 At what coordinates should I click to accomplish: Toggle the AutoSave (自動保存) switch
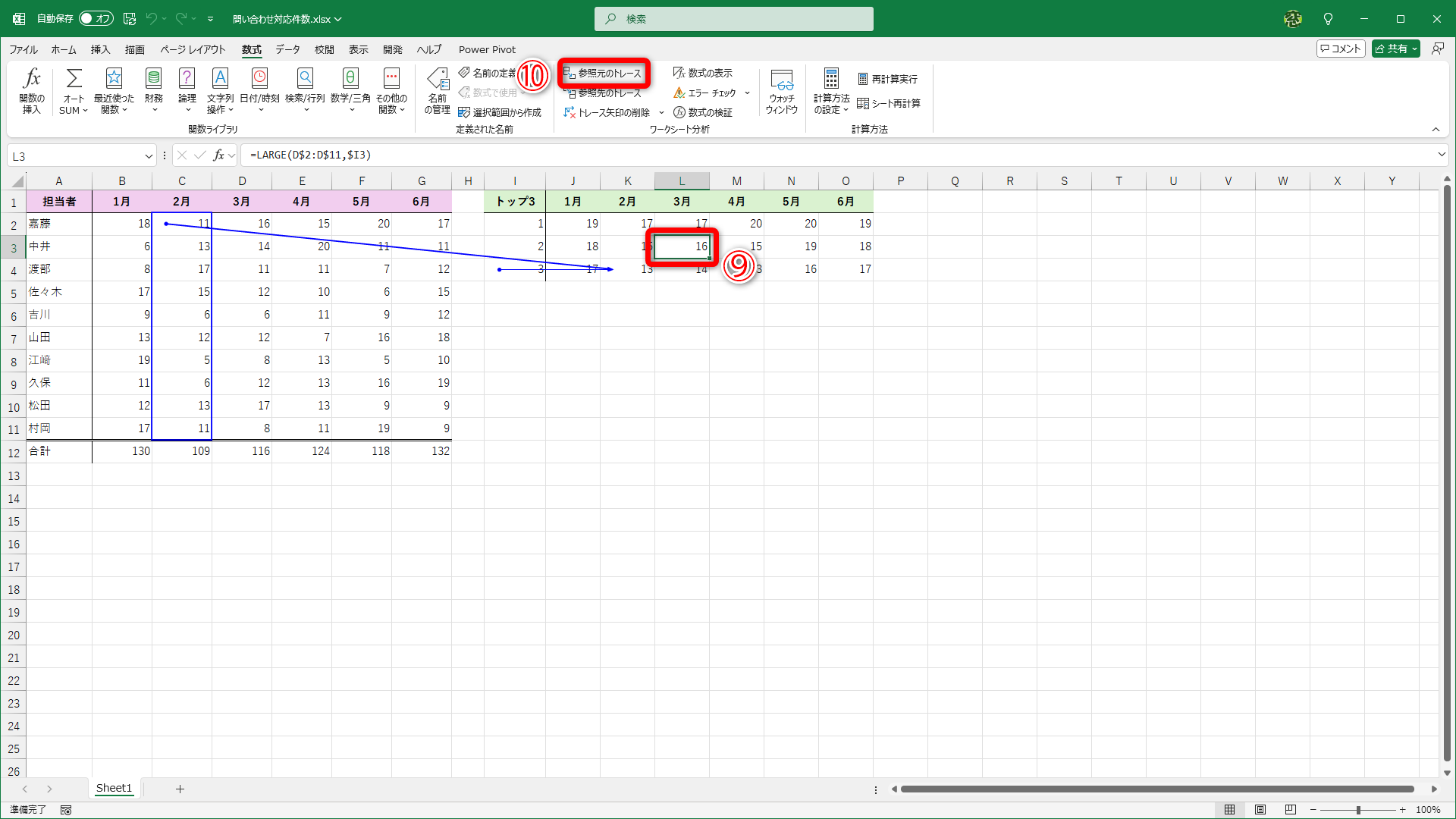point(96,18)
